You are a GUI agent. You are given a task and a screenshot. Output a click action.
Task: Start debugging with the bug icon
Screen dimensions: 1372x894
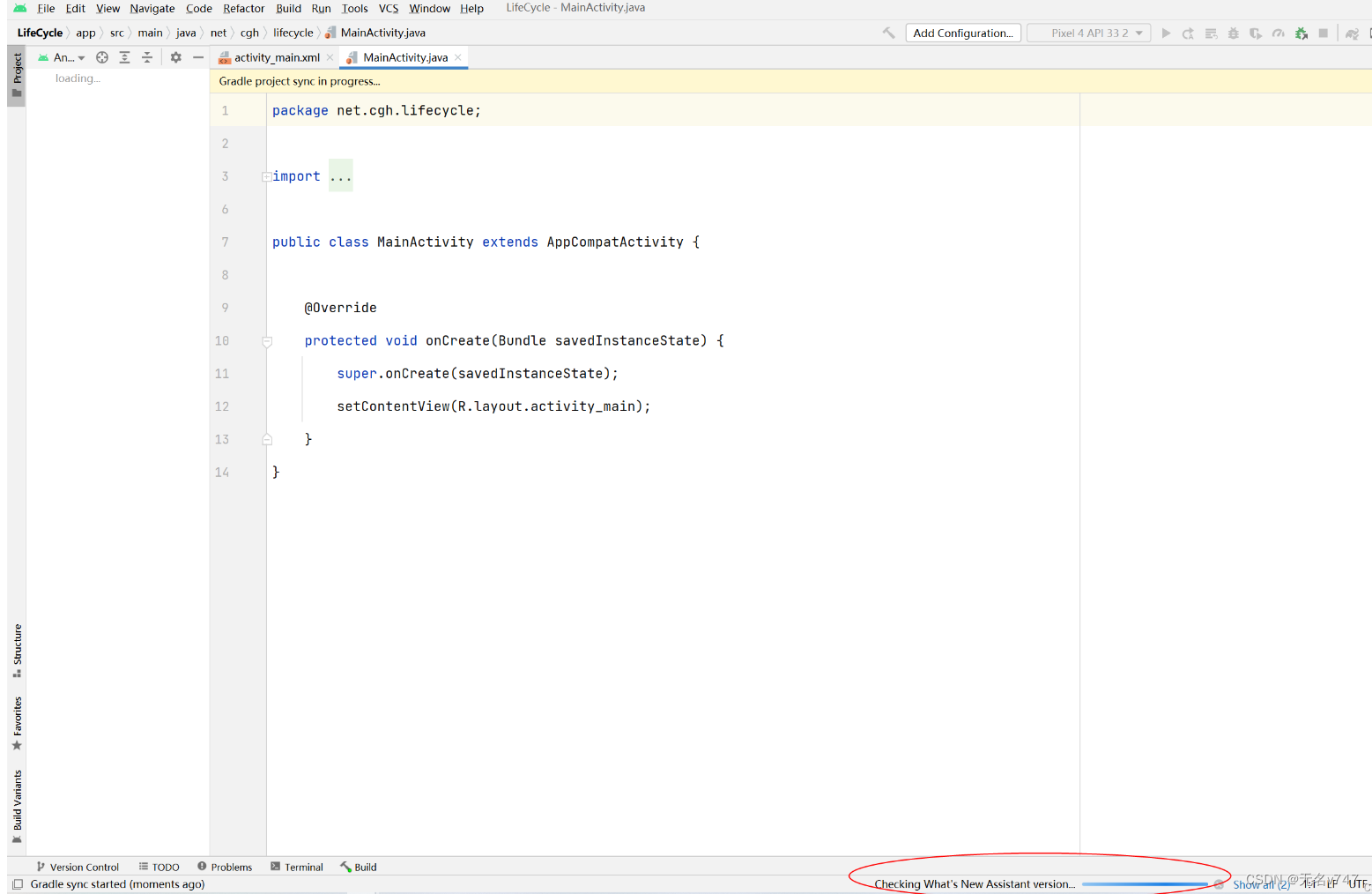[1234, 33]
